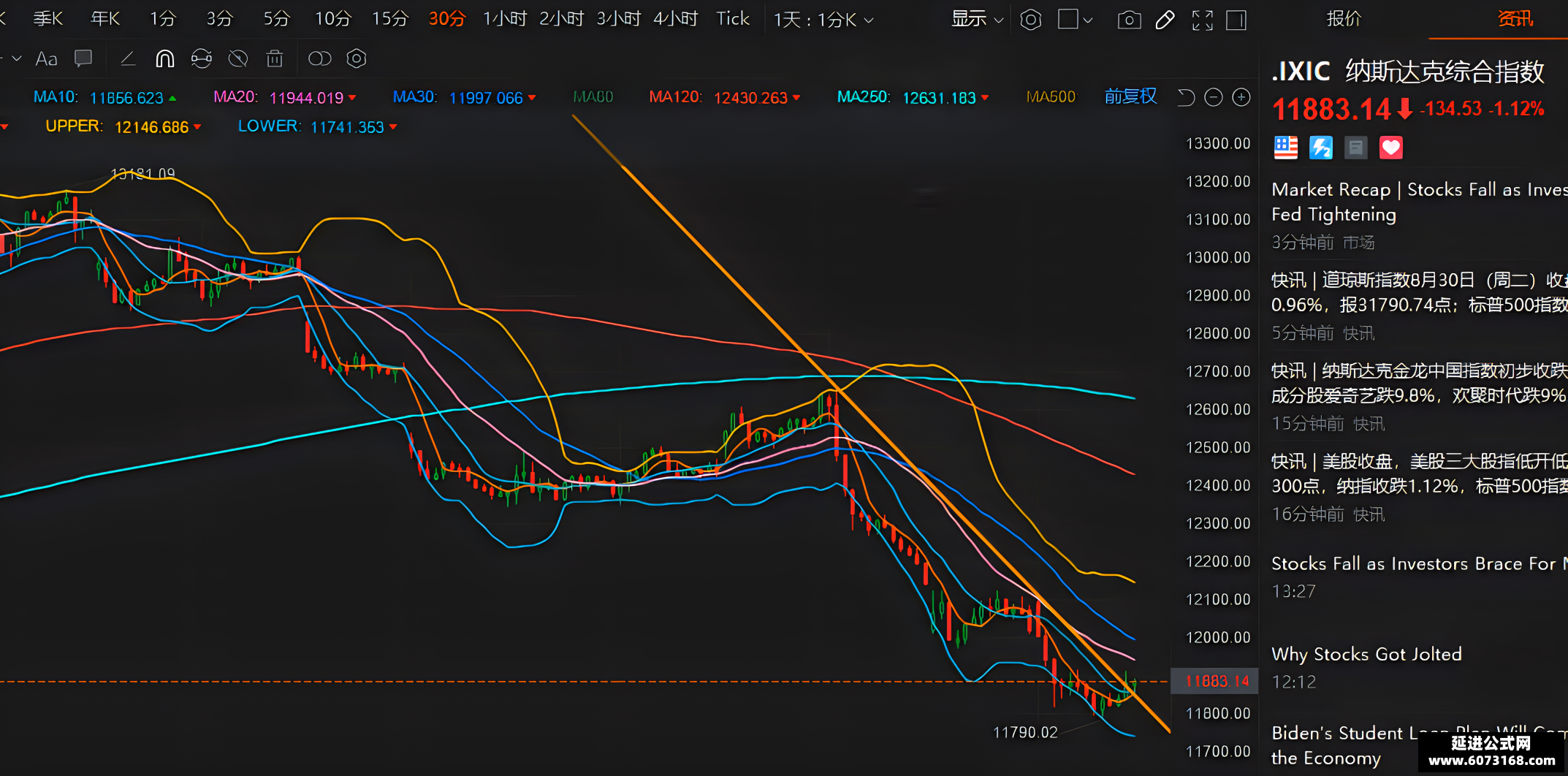Screen dimensions: 1568x776
Task: Click the screenshot camera icon
Action: 1129,20
